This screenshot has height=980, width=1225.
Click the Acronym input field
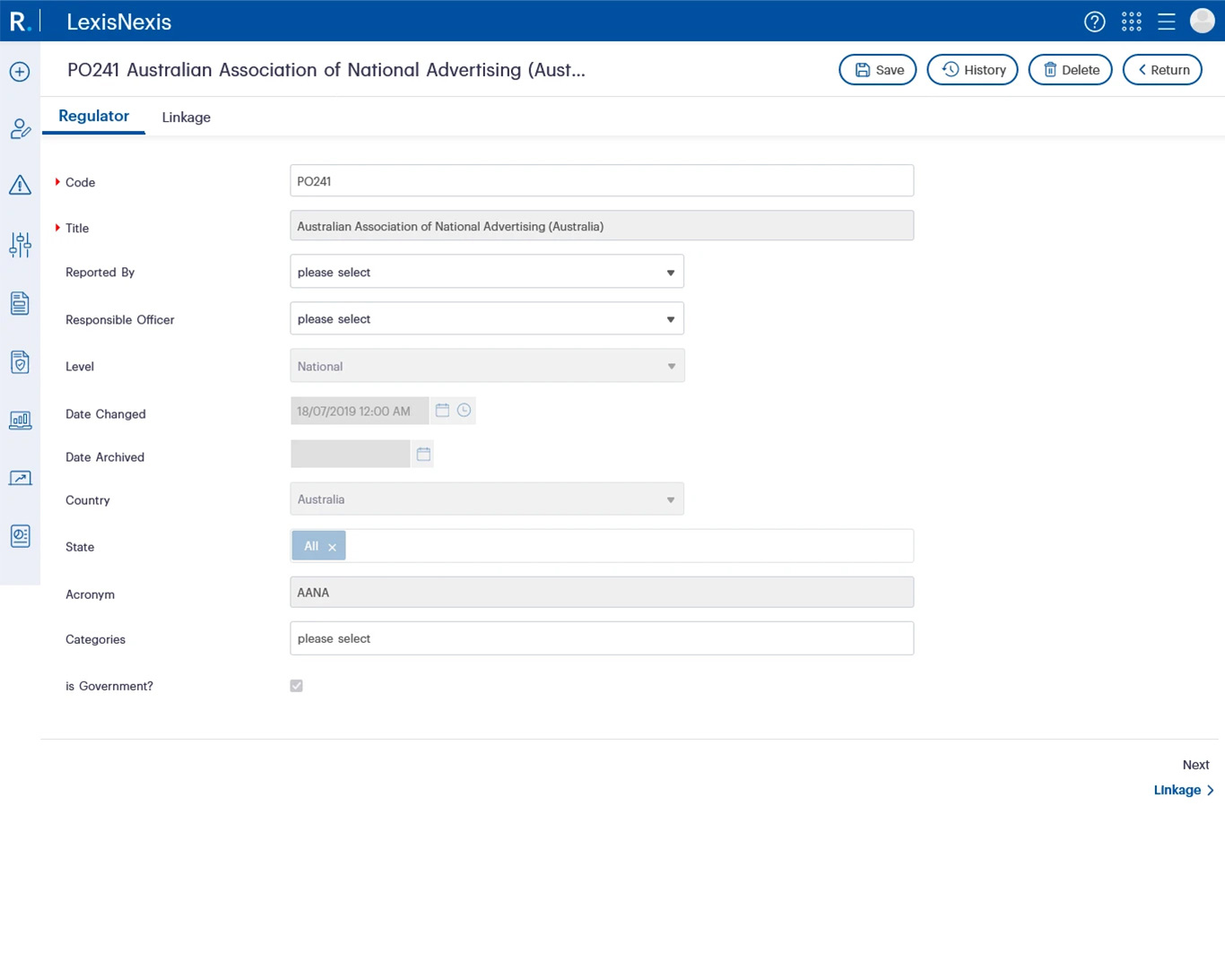coord(602,593)
